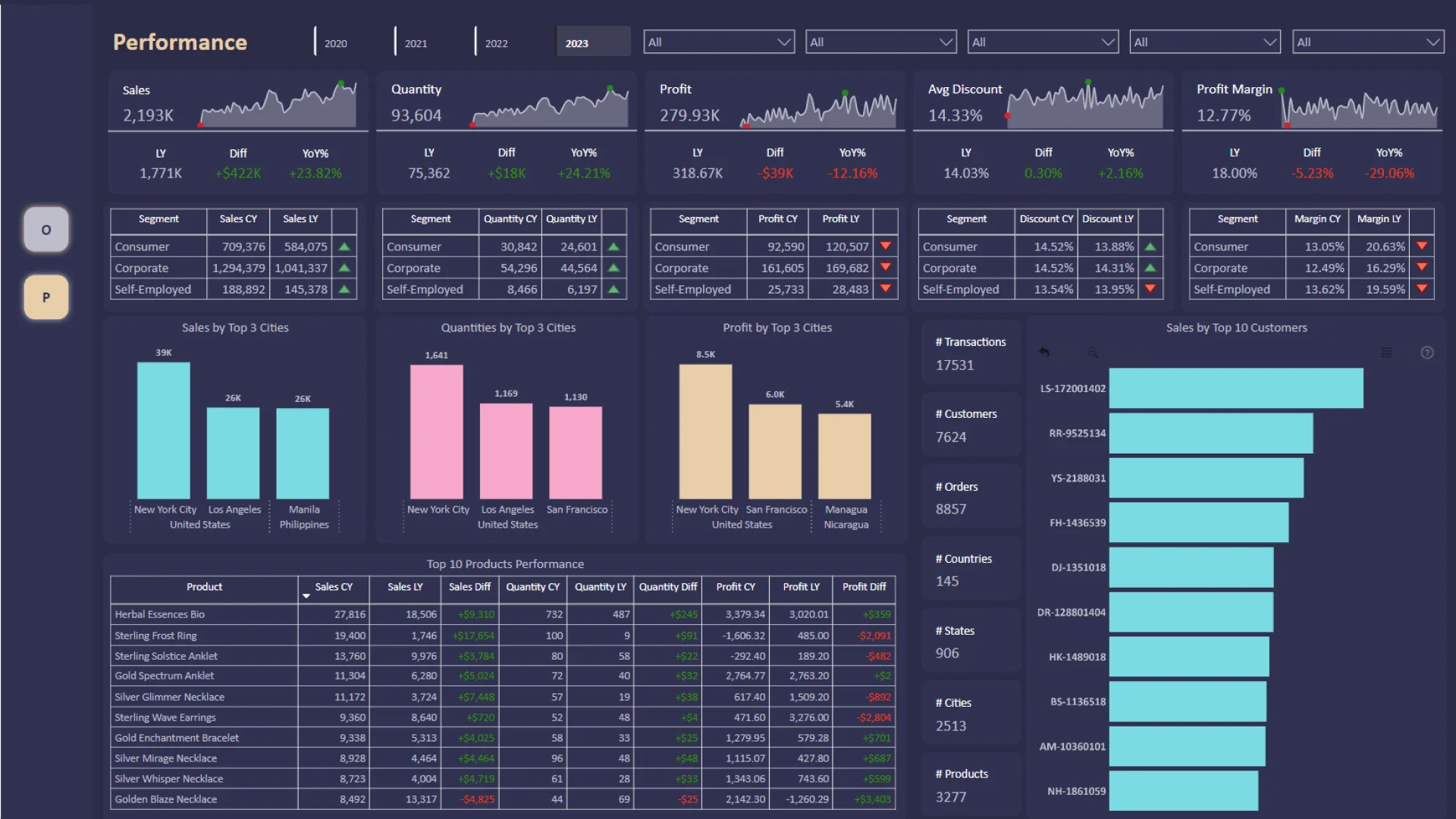Open the middle All filter dropdown

[1043, 42]
